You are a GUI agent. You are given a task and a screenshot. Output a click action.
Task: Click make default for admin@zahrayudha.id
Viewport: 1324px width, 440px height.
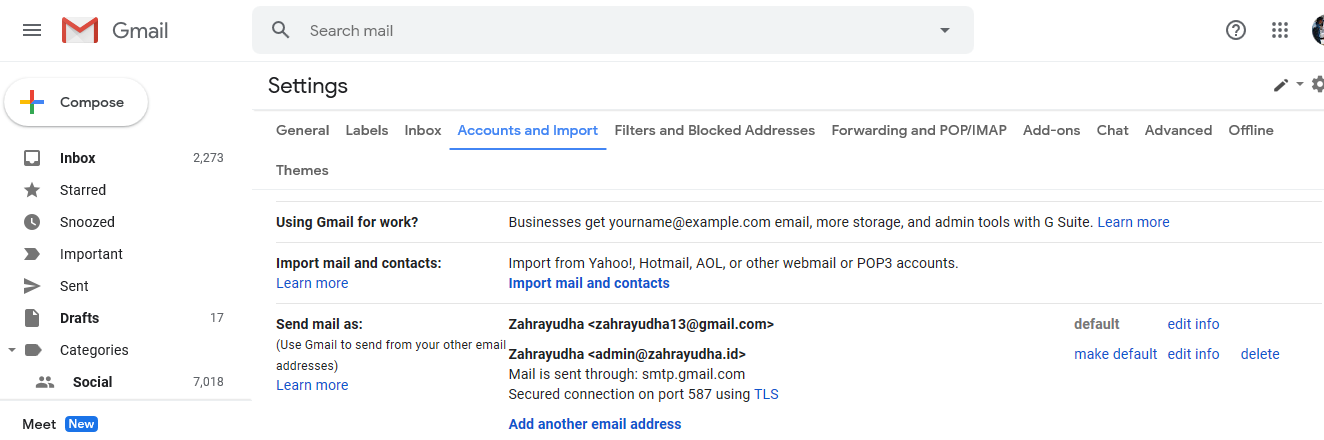1115,354
